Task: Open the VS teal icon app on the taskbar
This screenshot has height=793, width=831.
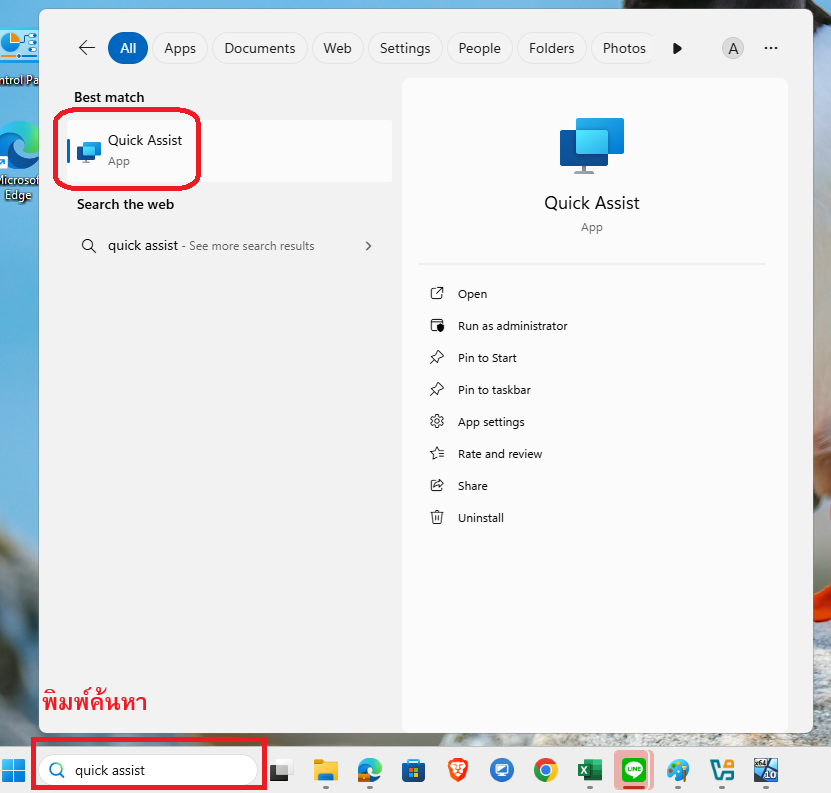Action: point(722,770)
